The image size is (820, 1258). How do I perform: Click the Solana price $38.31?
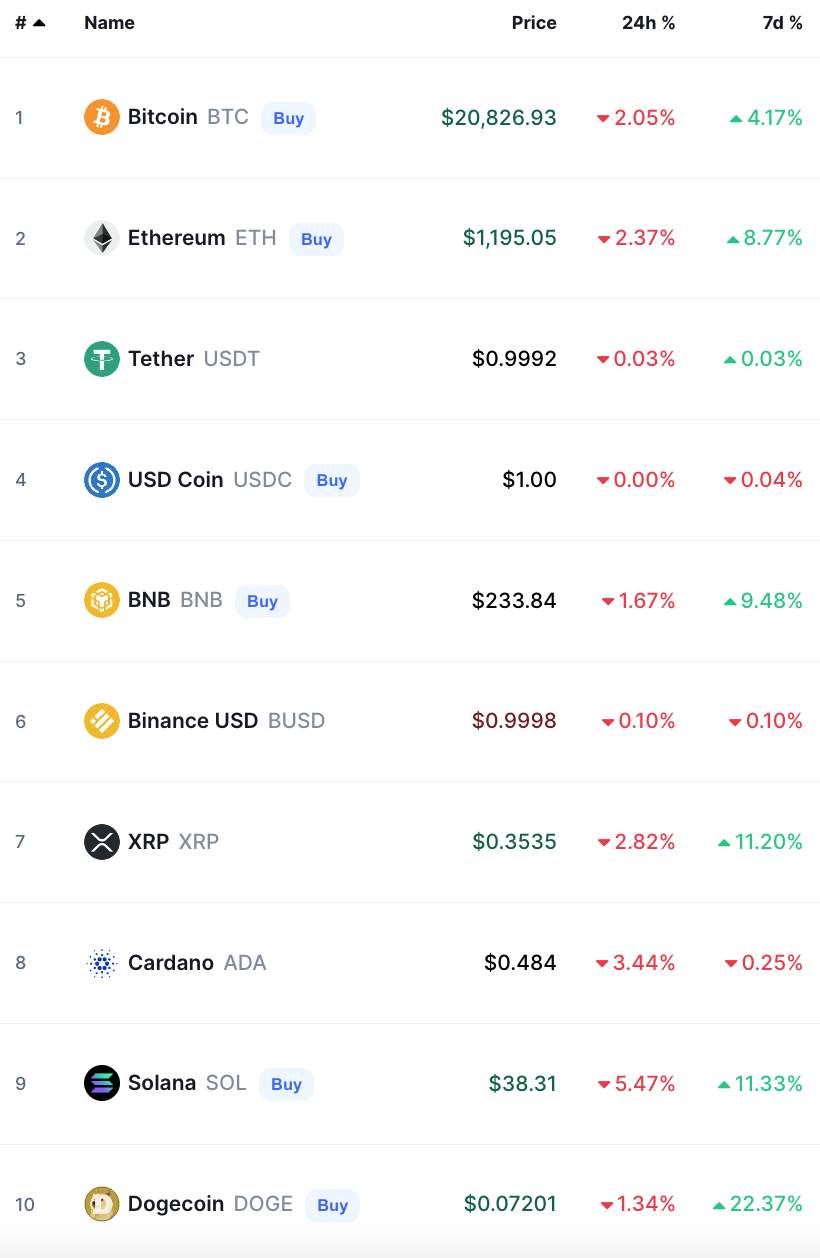pos(522,1084)
